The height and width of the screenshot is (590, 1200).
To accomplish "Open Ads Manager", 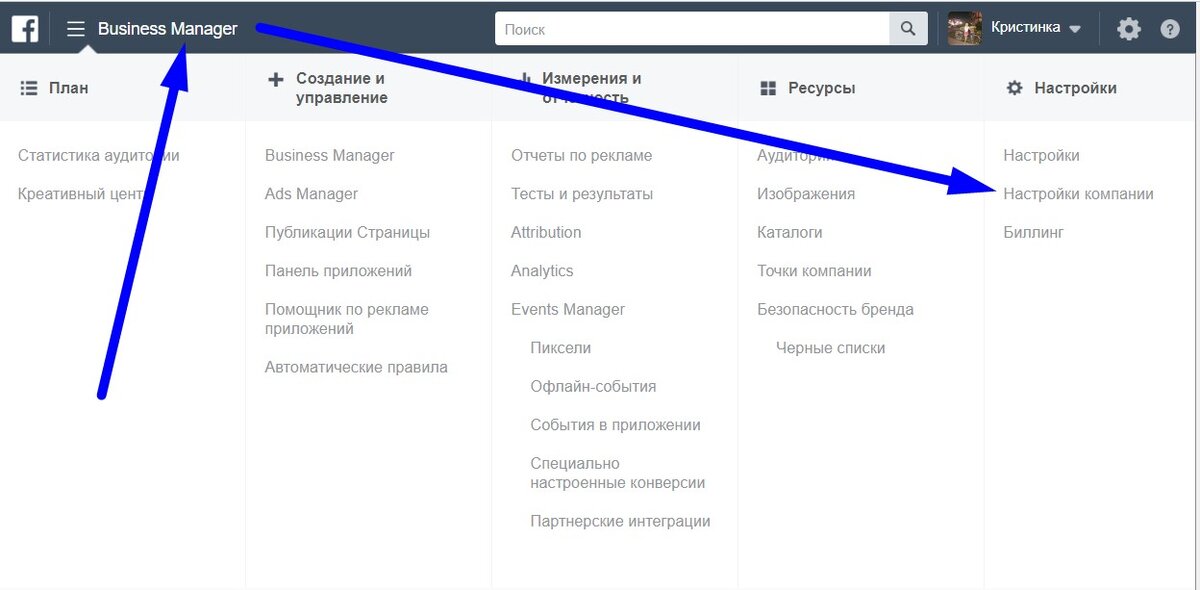I will [311, 194].
